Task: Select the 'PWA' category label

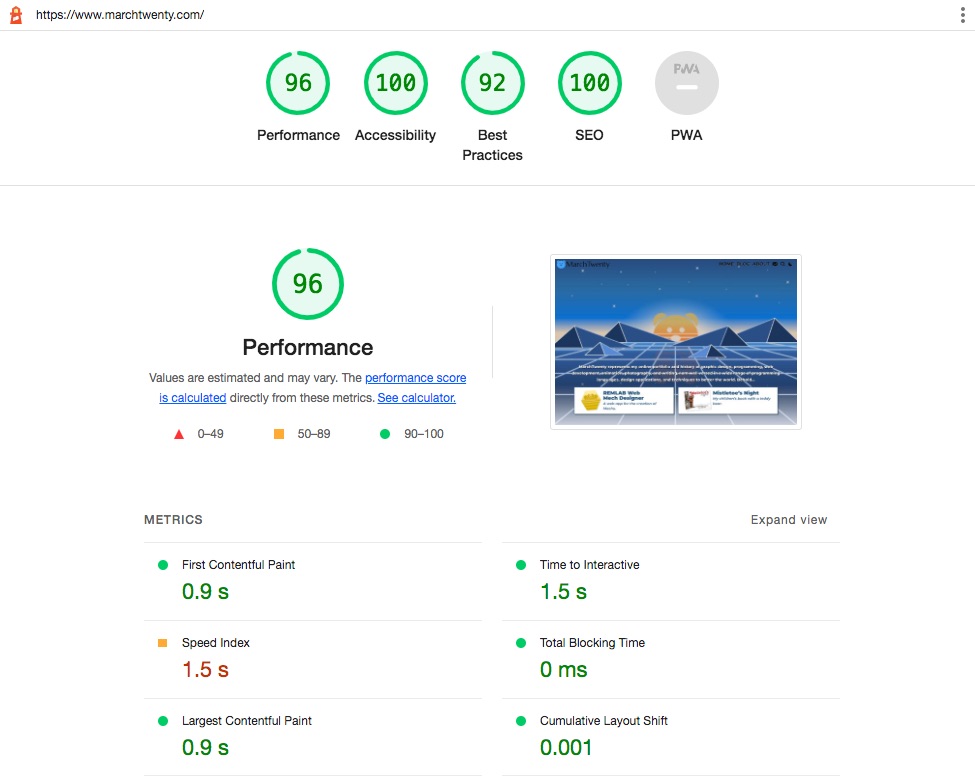Action: (x=686, y=135)
